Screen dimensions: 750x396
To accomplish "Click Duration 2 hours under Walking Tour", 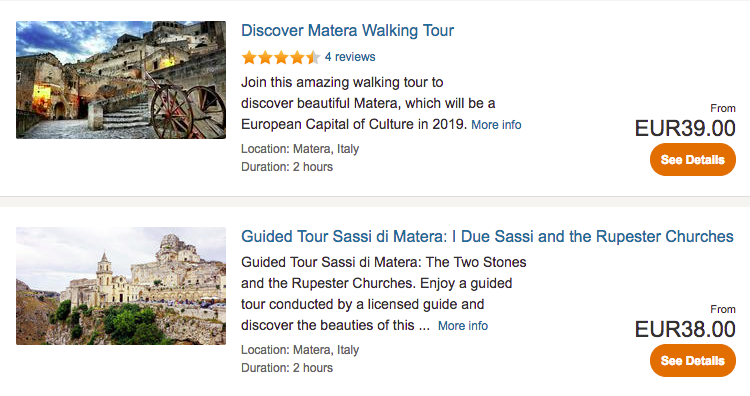I will tap(287, 167).
